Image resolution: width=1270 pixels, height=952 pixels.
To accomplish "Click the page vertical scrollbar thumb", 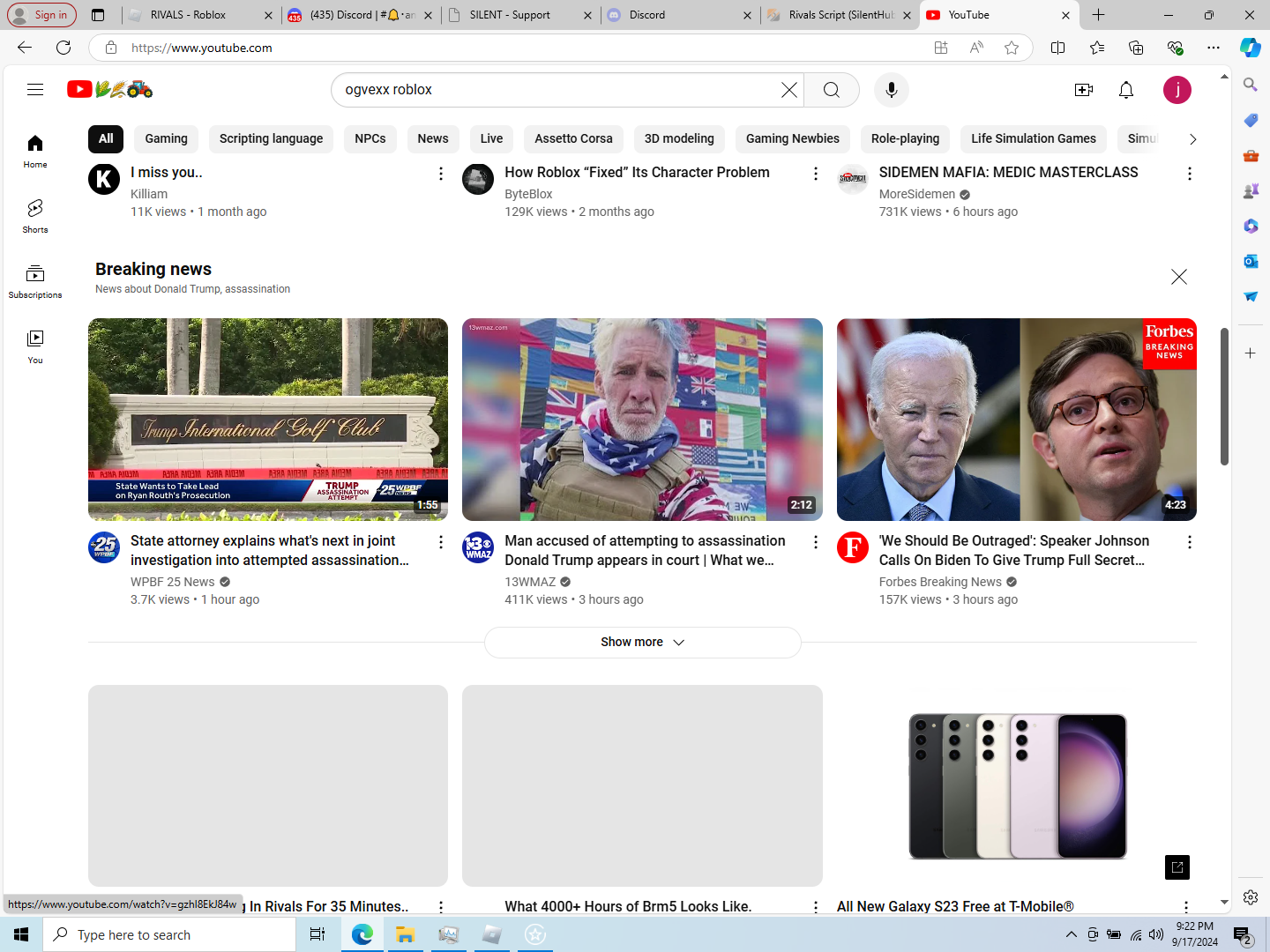I will coord(1224,397).
